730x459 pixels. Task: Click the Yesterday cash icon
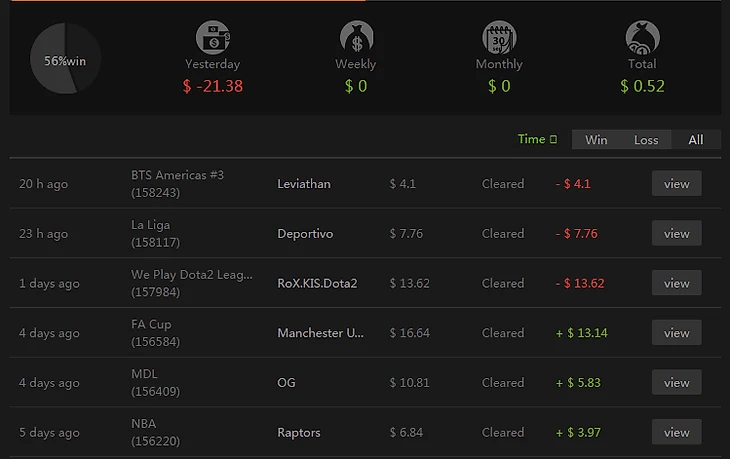point(213,37)
